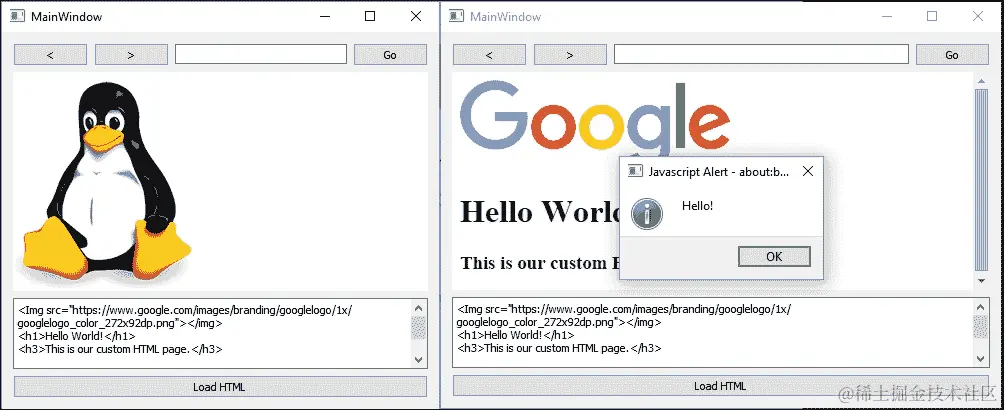Click the Tux penguin image in the left window
Viewport: 1004px width, 410px height.
(x=106, y=183)
